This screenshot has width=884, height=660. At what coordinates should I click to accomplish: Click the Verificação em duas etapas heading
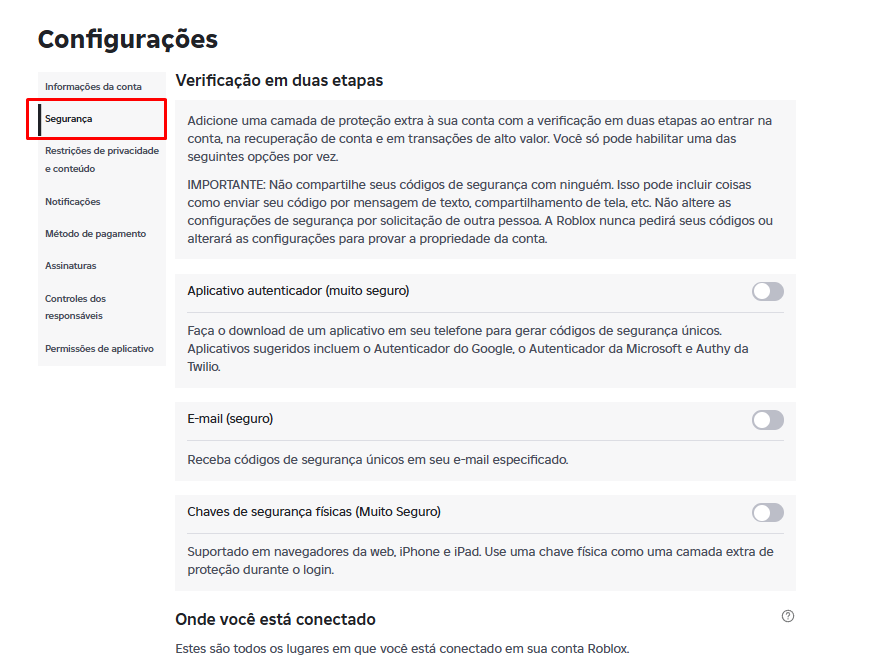coord(279,80)
